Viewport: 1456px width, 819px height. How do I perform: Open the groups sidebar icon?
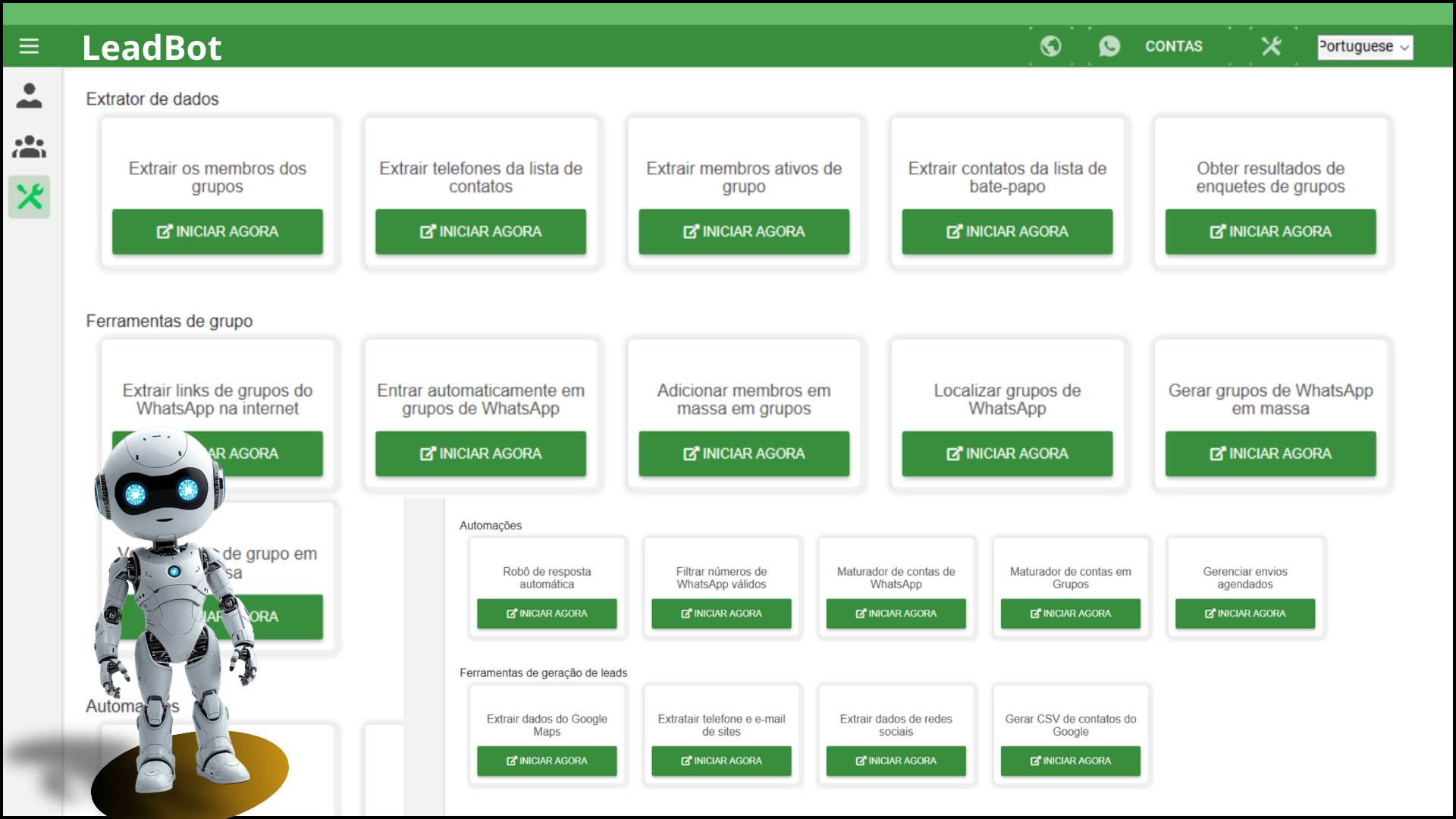29,146
